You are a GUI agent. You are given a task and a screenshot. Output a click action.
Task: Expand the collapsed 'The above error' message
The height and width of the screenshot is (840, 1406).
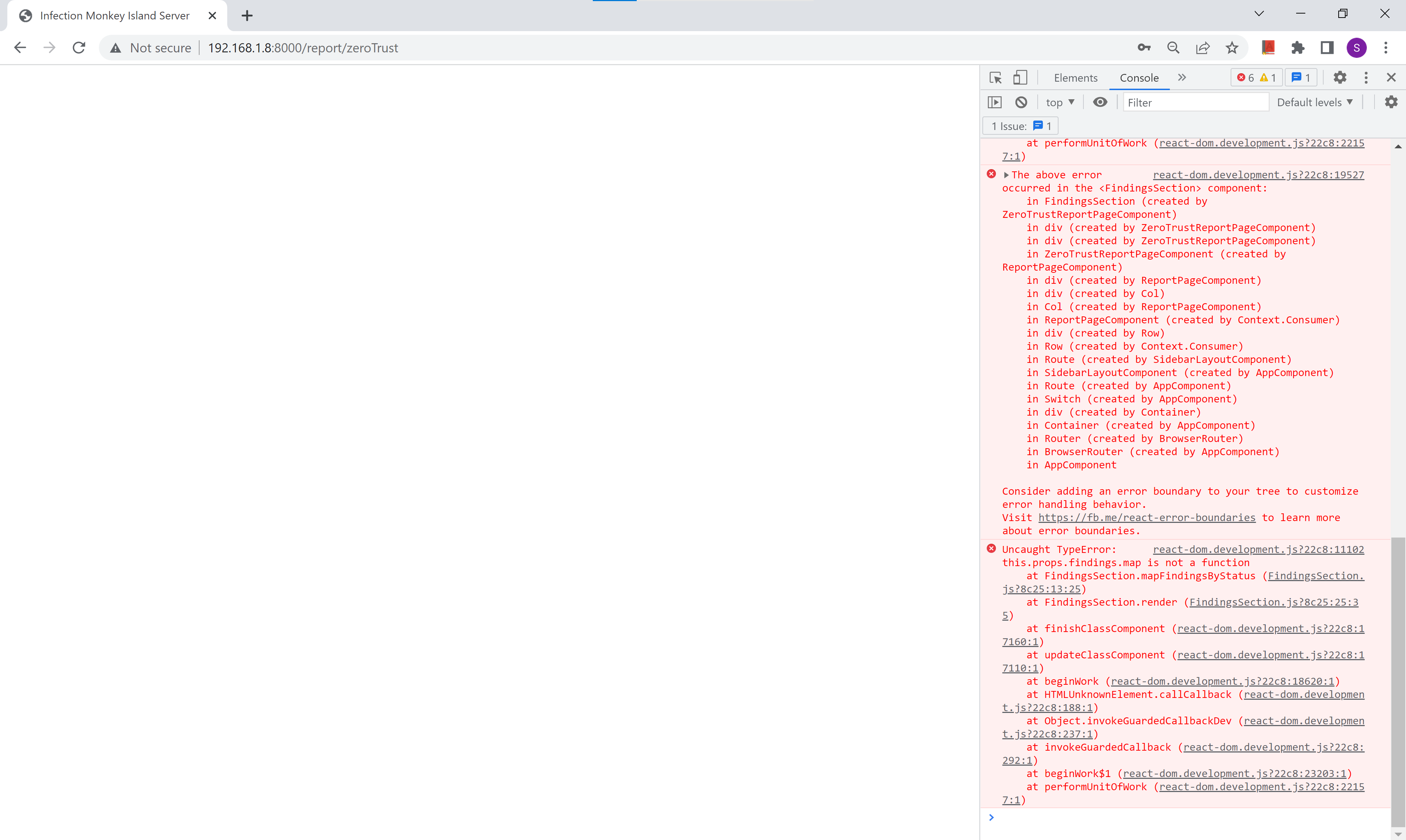1007,174
